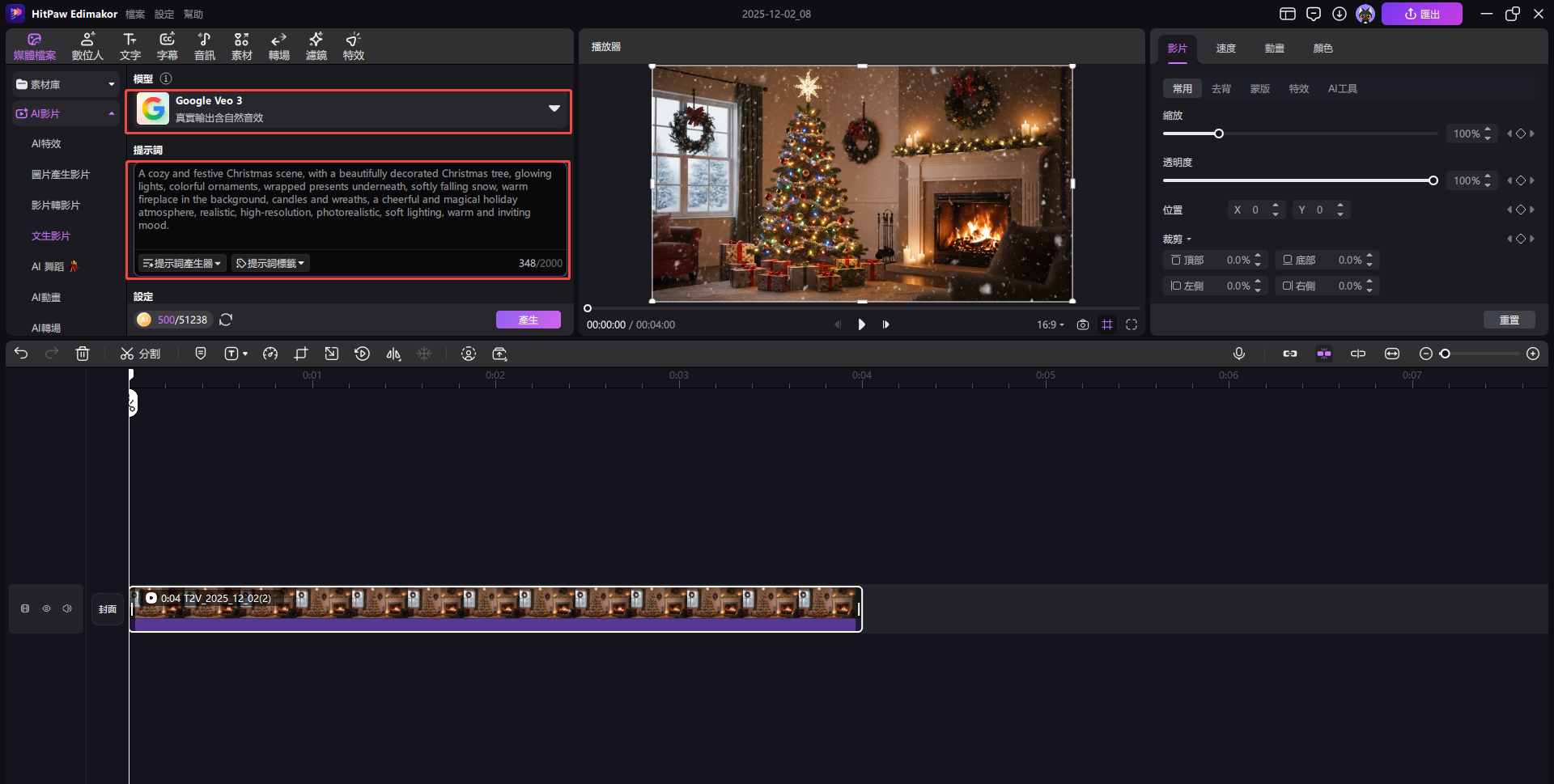Click the purple Generate (產生) button
The width and height of the screenshot is (1554, 784).
click(528, 320)
